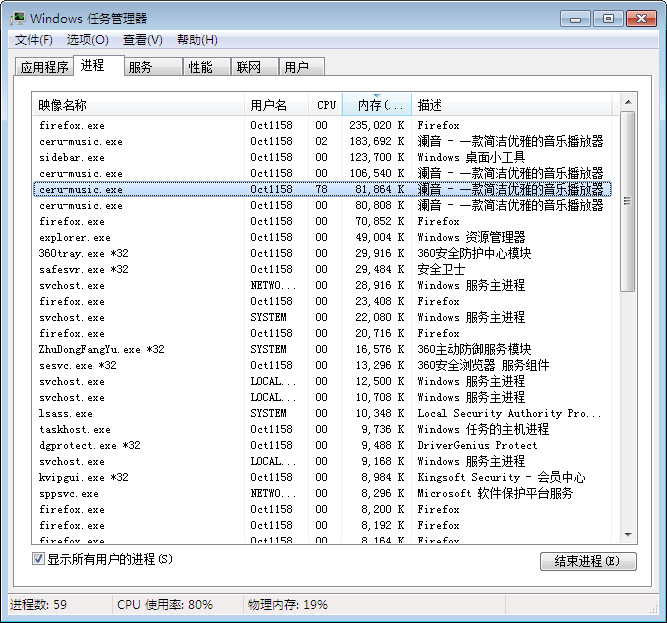Select the lsass.exe process row

66,414
